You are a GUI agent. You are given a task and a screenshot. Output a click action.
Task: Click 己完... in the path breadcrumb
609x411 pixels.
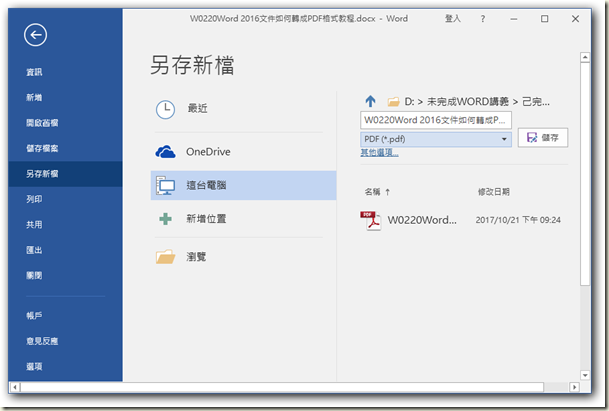click(x=536, y=102)
